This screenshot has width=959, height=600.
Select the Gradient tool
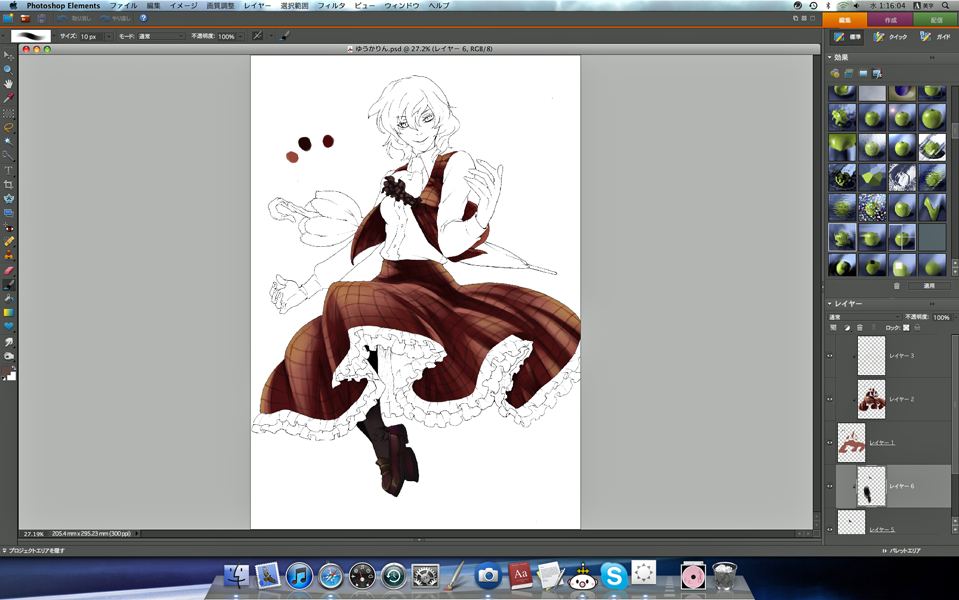9,313
